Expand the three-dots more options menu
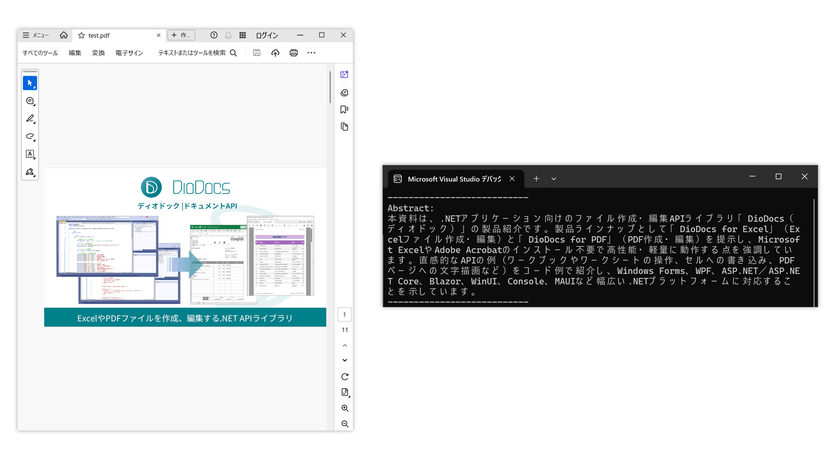The width and height of the screenshot is (840, 472). (311, 52)
